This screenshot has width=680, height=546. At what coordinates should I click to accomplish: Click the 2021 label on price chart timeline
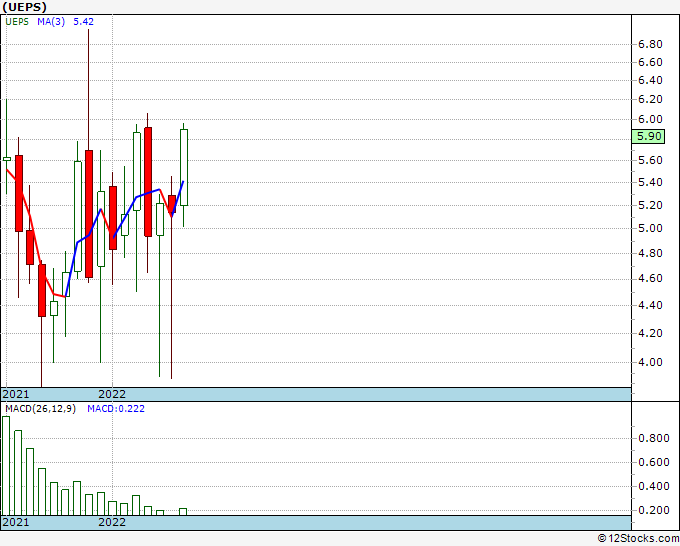click(x=16, y=394)
